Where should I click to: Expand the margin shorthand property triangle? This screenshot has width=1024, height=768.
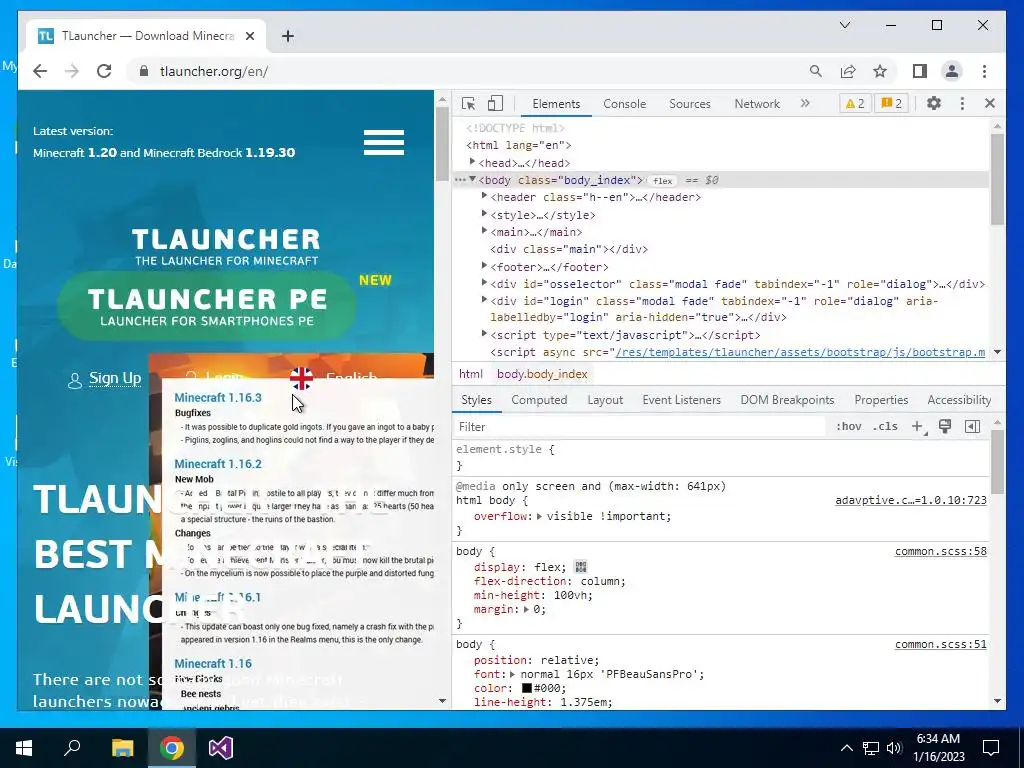click(x=526, y=609)
